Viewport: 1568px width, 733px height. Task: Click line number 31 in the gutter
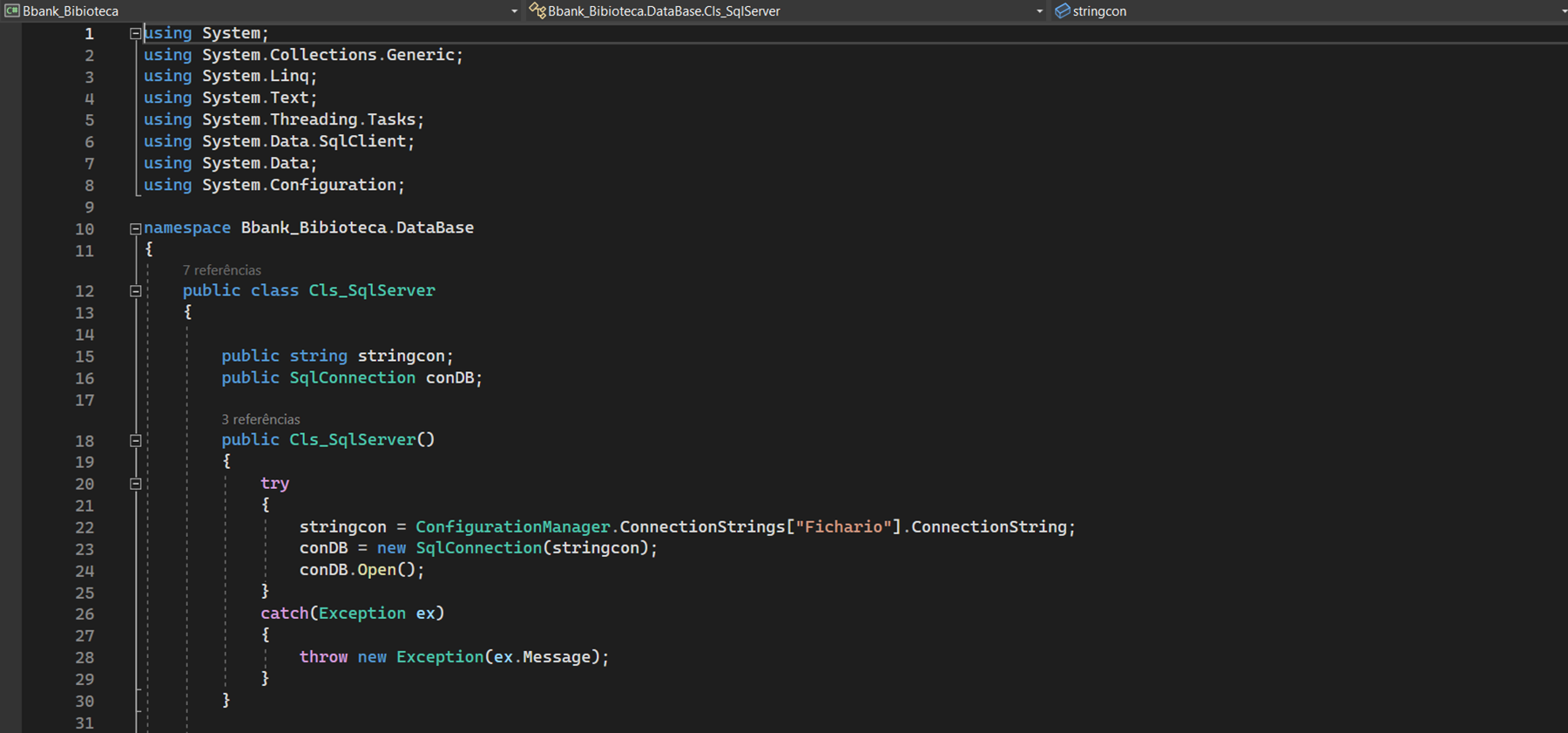[84, 723]
